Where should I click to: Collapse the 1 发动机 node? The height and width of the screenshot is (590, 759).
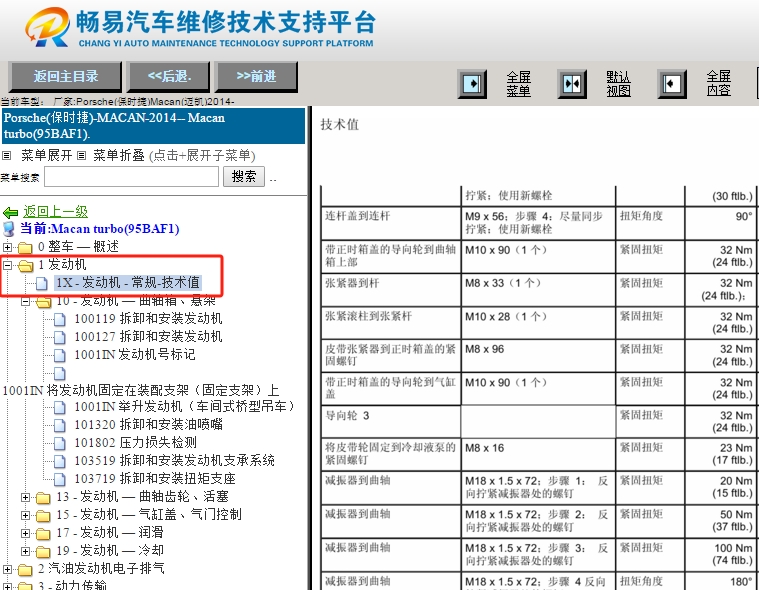[x=7, y=265]
